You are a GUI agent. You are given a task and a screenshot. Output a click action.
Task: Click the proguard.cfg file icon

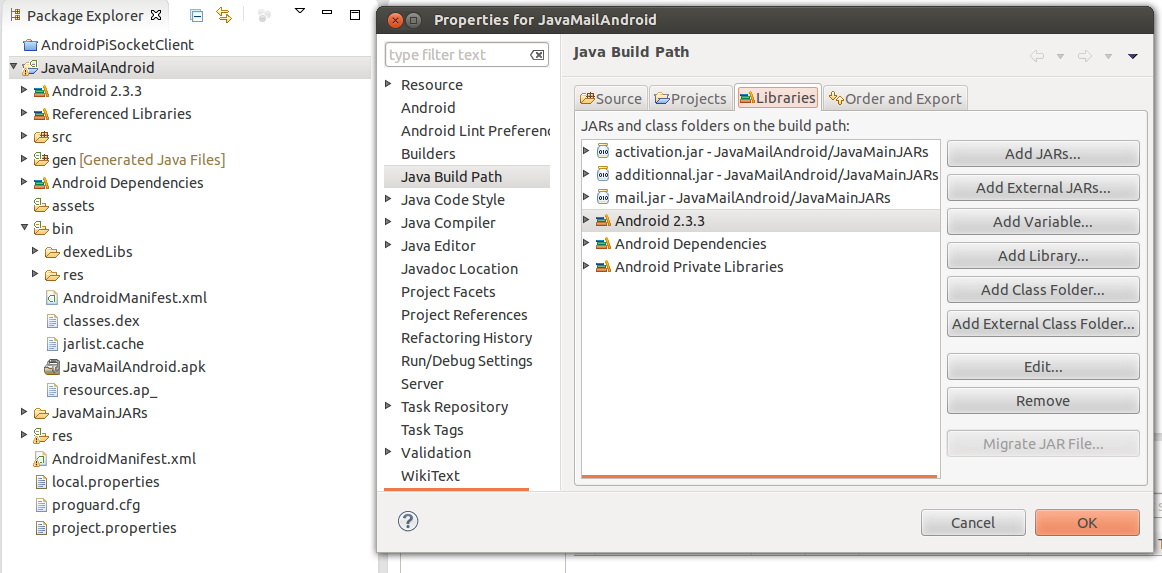42,506
